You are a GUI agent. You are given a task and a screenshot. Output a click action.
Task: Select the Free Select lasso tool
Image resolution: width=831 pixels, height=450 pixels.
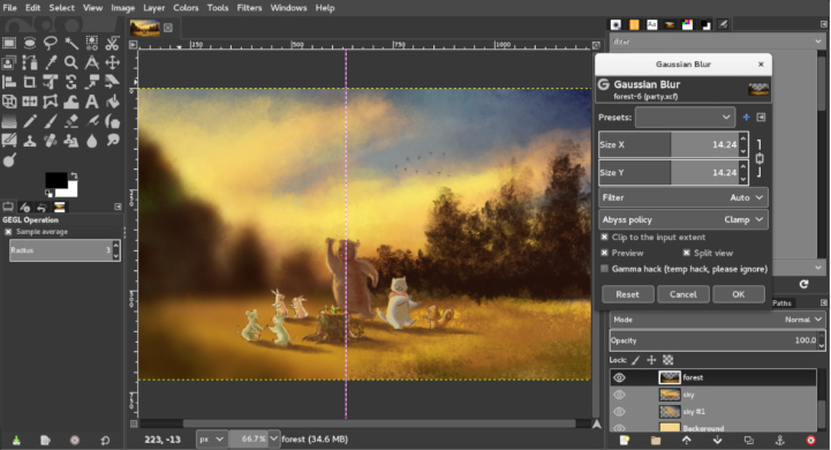point(50,43)
